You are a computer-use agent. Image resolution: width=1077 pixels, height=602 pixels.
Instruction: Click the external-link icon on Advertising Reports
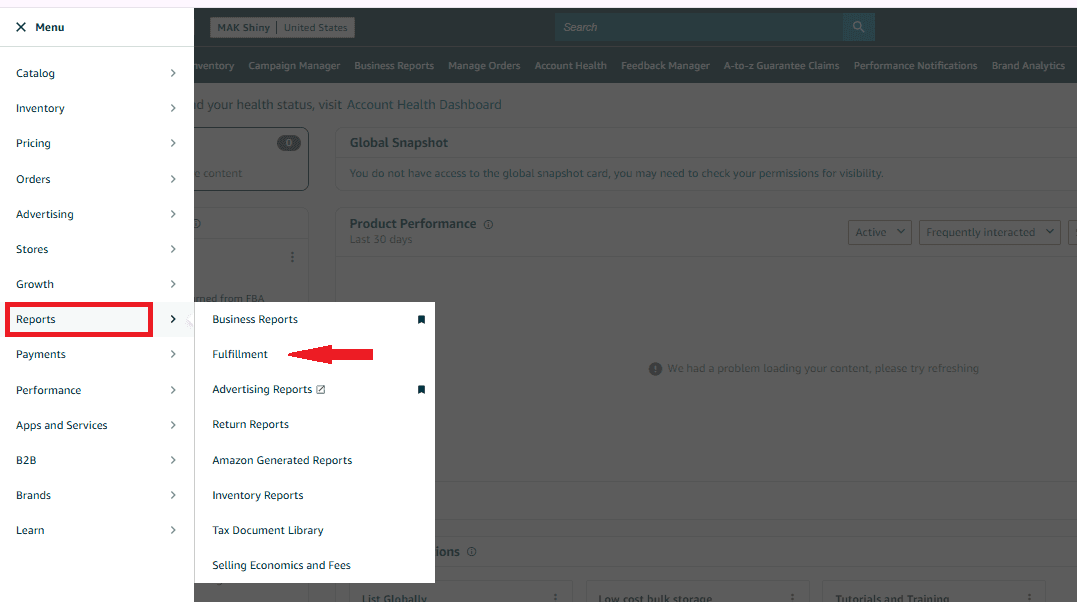320,389
